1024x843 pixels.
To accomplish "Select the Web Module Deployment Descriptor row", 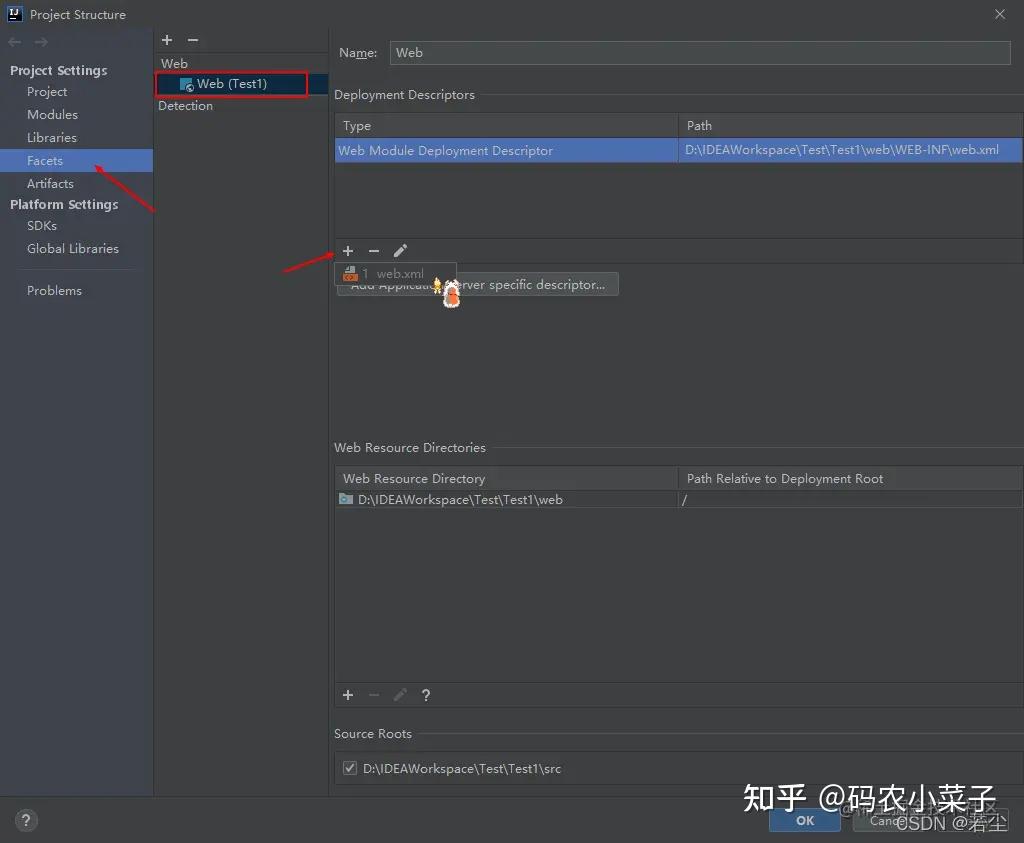I will 505,150.
